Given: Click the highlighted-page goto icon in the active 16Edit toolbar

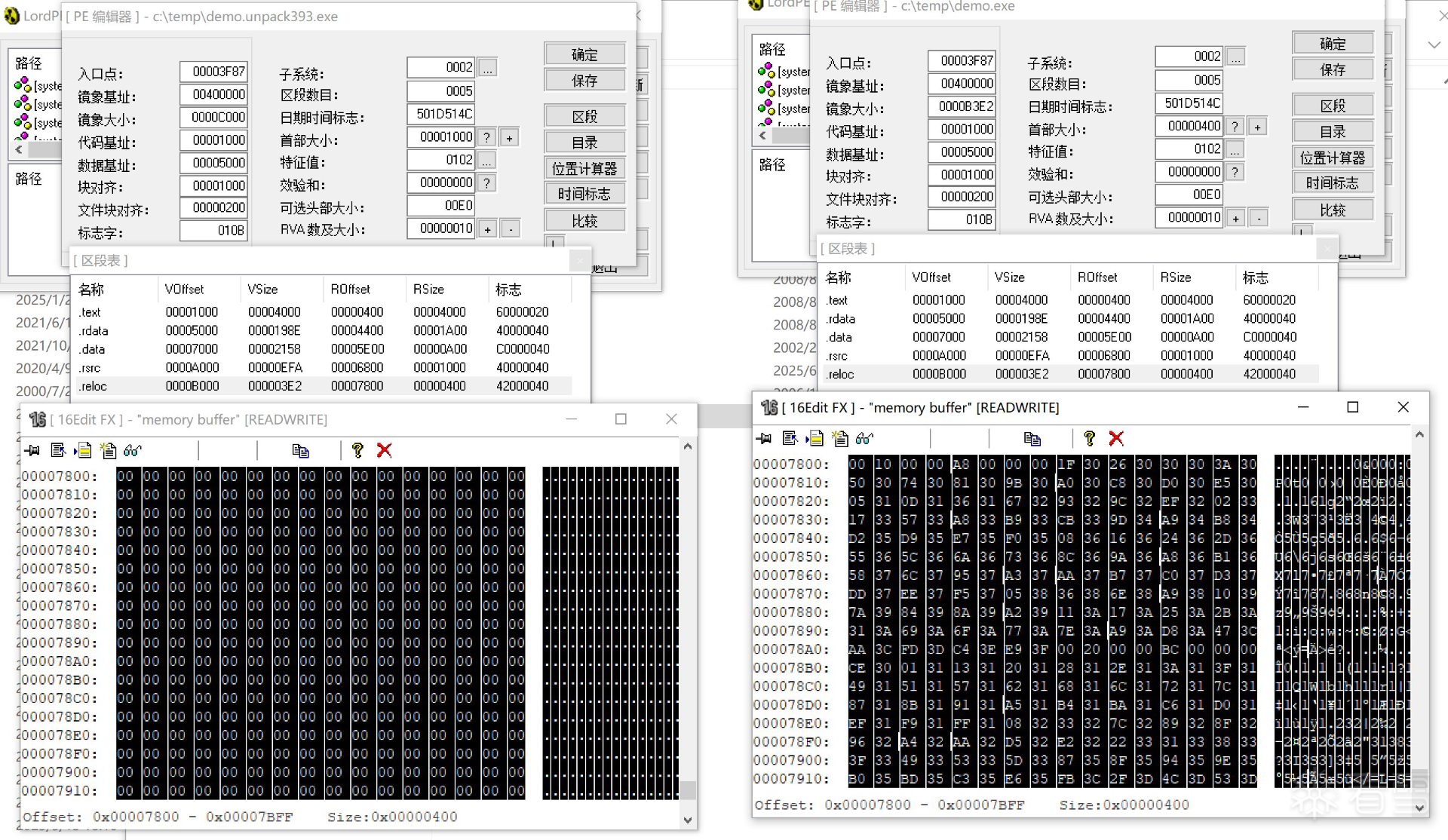Looking at the screenshot, I should coord(814,439).
